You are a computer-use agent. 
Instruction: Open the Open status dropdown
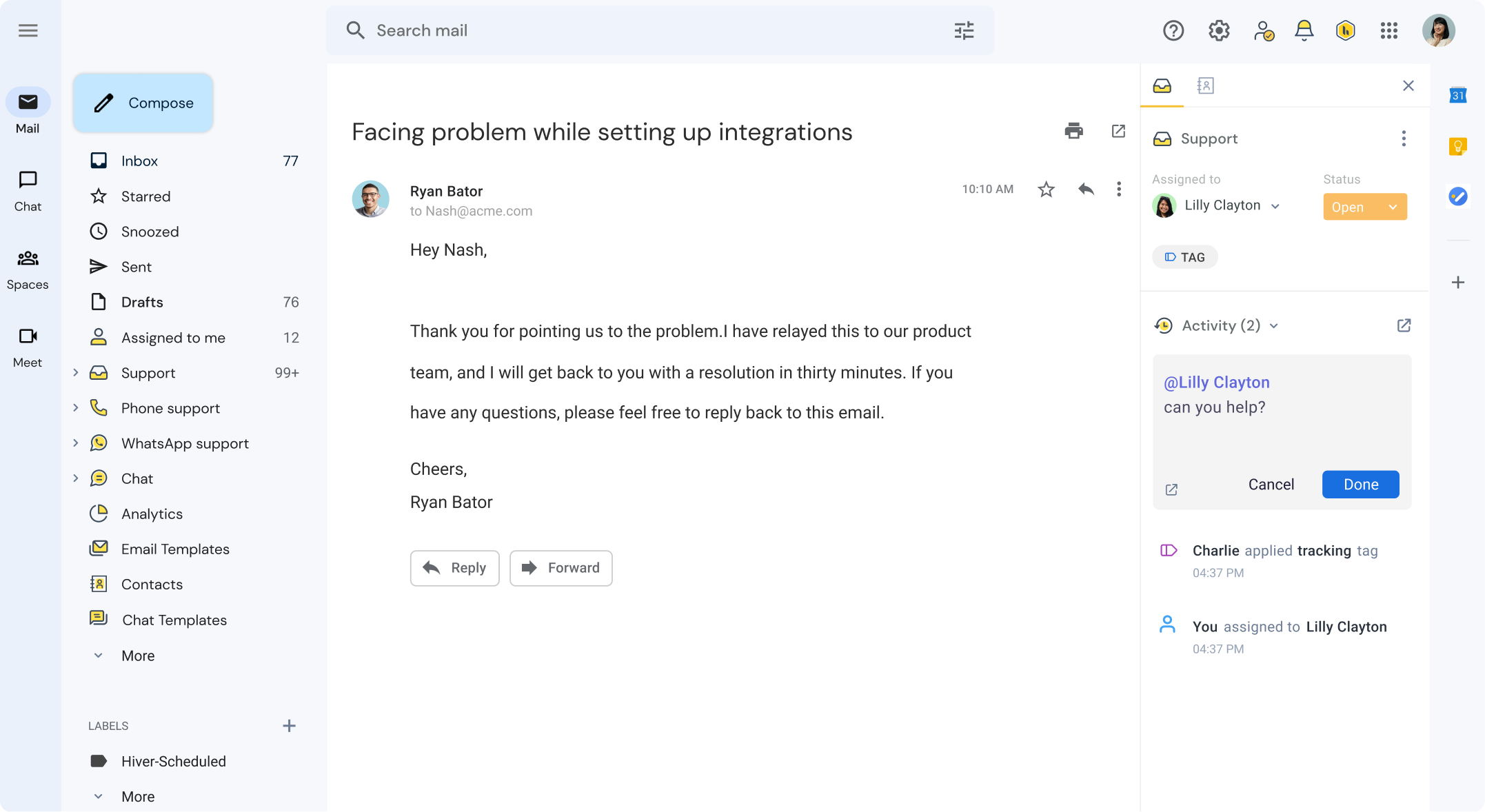click(x=1365, y=206)
